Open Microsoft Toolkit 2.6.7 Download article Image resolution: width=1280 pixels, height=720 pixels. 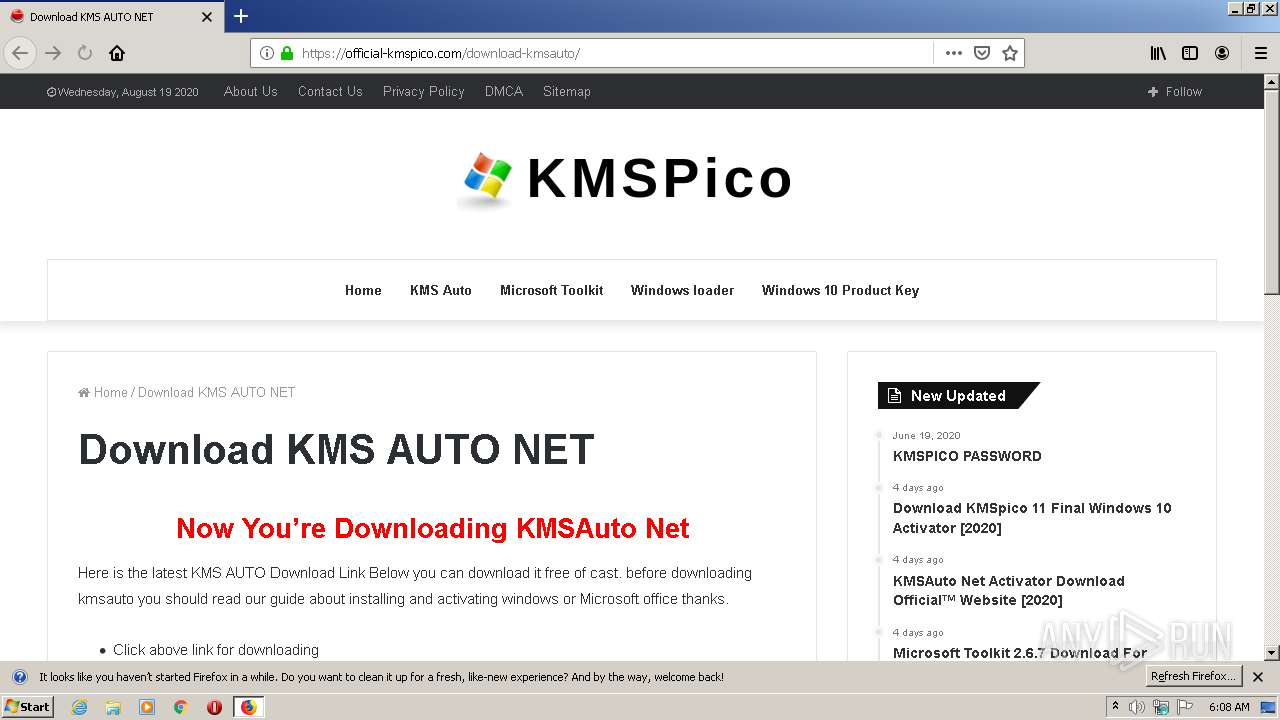pyautogui.click(x=1020, y=653)
